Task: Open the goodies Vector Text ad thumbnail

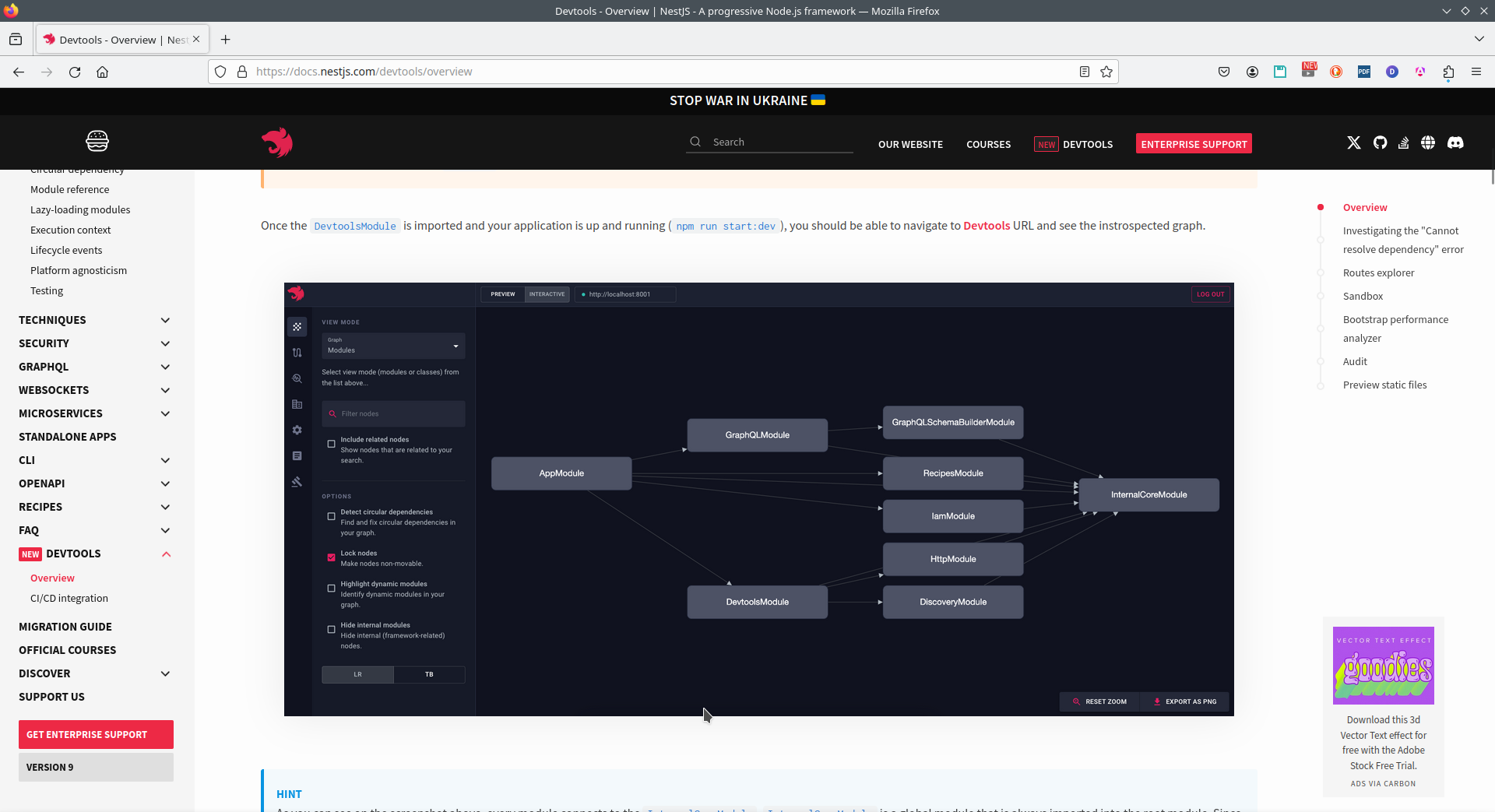Action: click(1384, 666)
